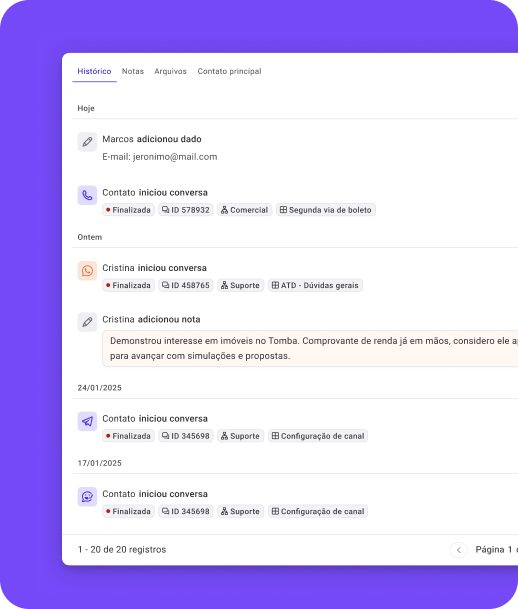
Task: Click the Finalizada tag on ID 458765 row
Action: pyautogui.click(x=129, y=285)
